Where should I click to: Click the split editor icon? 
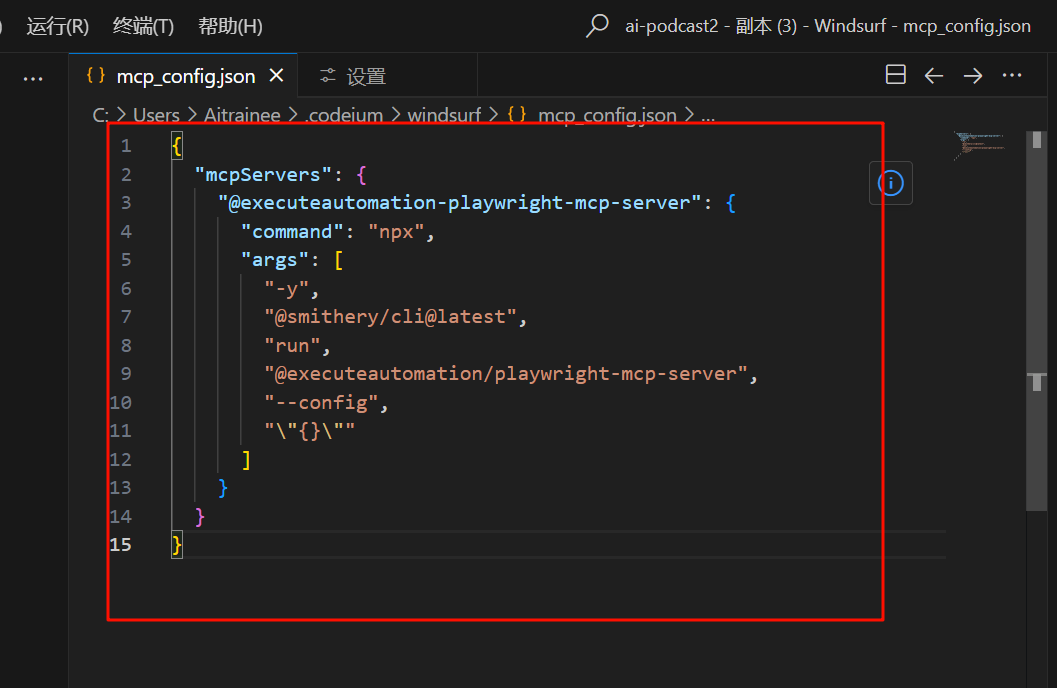(896, 75)
